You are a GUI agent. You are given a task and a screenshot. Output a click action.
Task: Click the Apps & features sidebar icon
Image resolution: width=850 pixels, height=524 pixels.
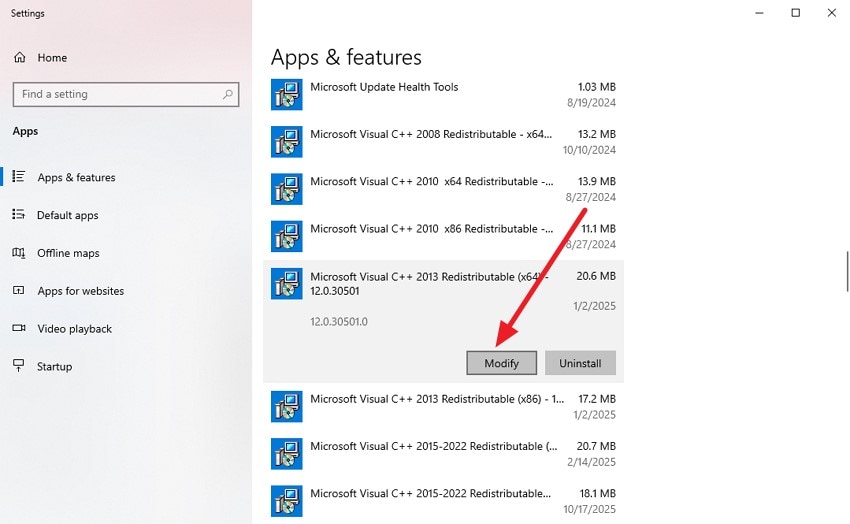coord(19,177)
